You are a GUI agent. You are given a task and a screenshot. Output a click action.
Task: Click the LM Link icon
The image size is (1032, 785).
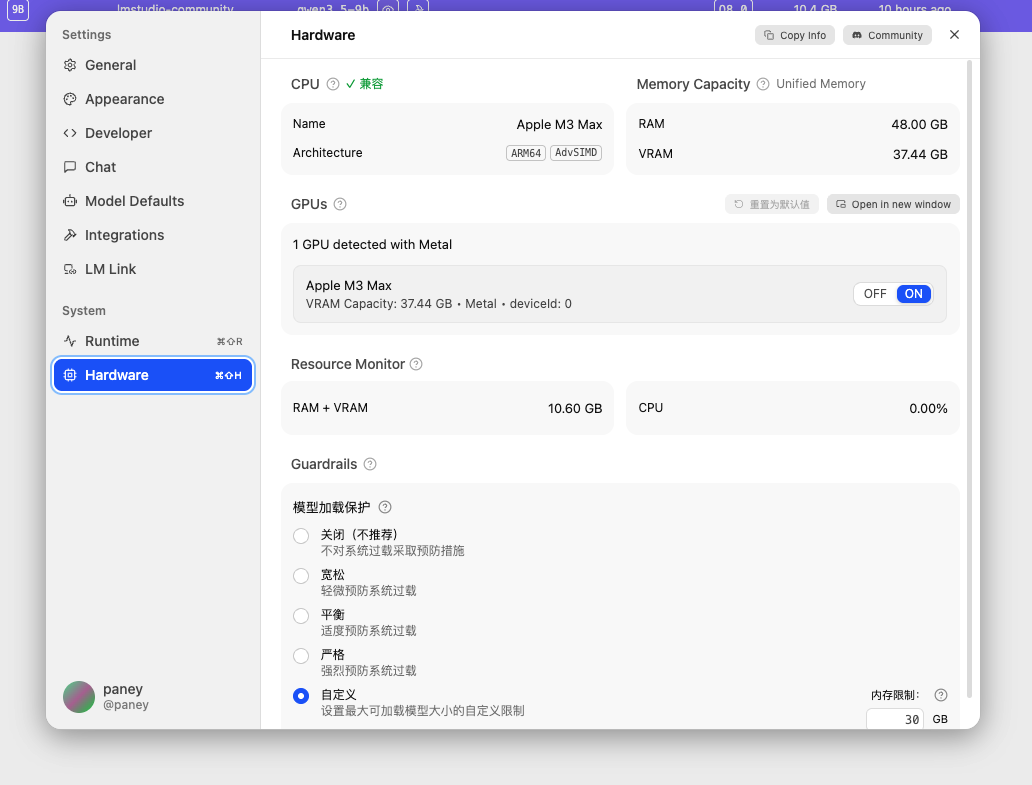click(x=70, y=269)
